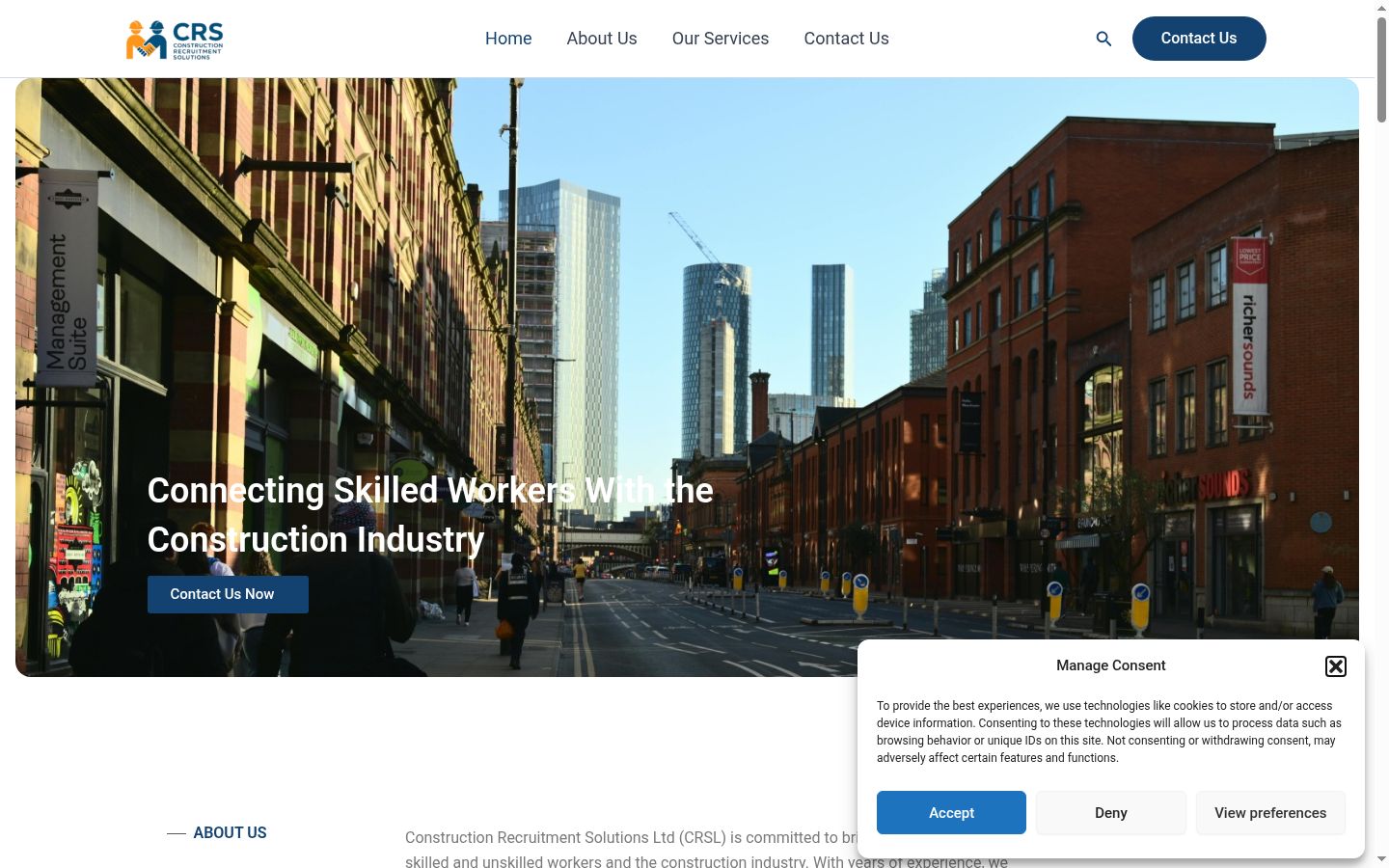Go to the Home menu item
Viewport: 1389px width, 868px height.
(x=508, y=39)
